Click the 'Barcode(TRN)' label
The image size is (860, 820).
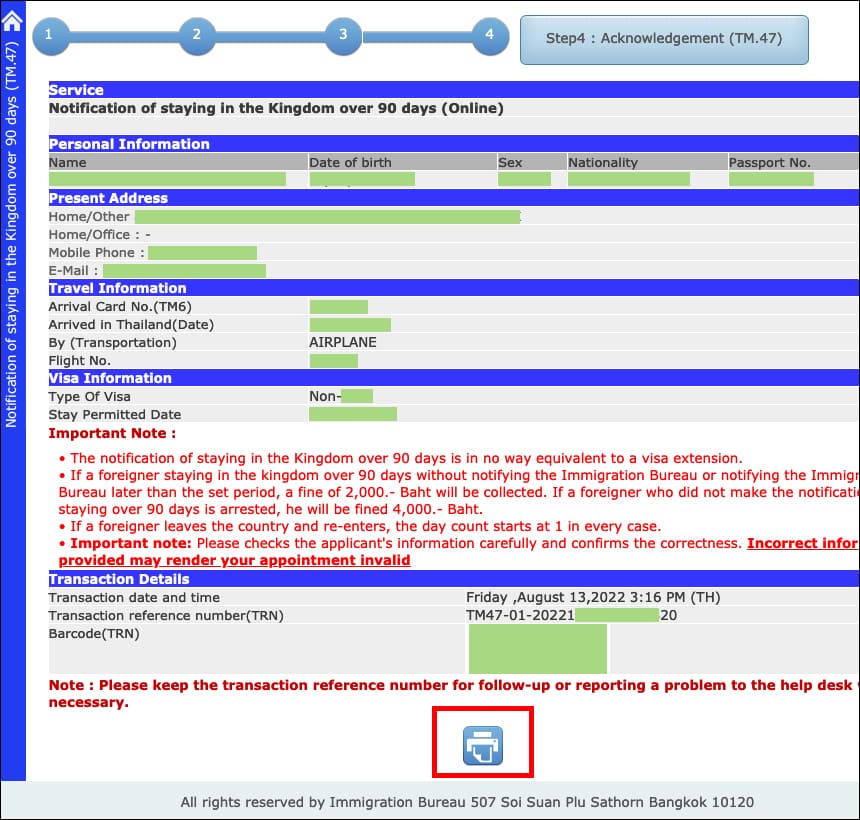94,634
